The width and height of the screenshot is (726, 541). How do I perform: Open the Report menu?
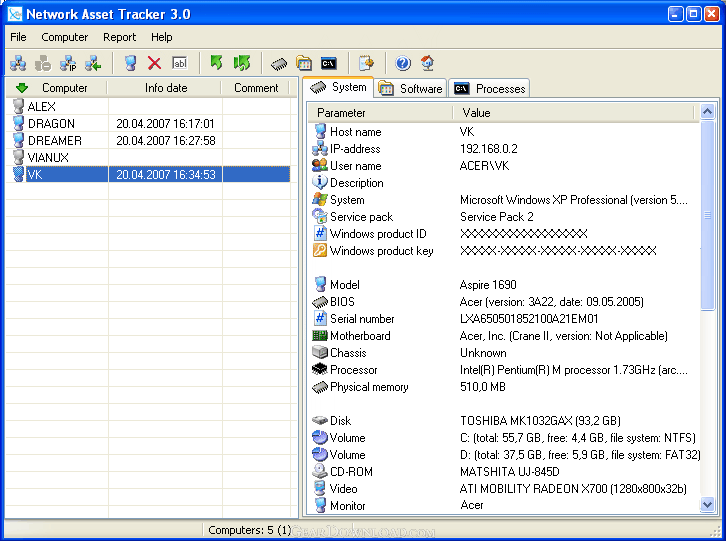pyautogui.click(x=119, y=37)
